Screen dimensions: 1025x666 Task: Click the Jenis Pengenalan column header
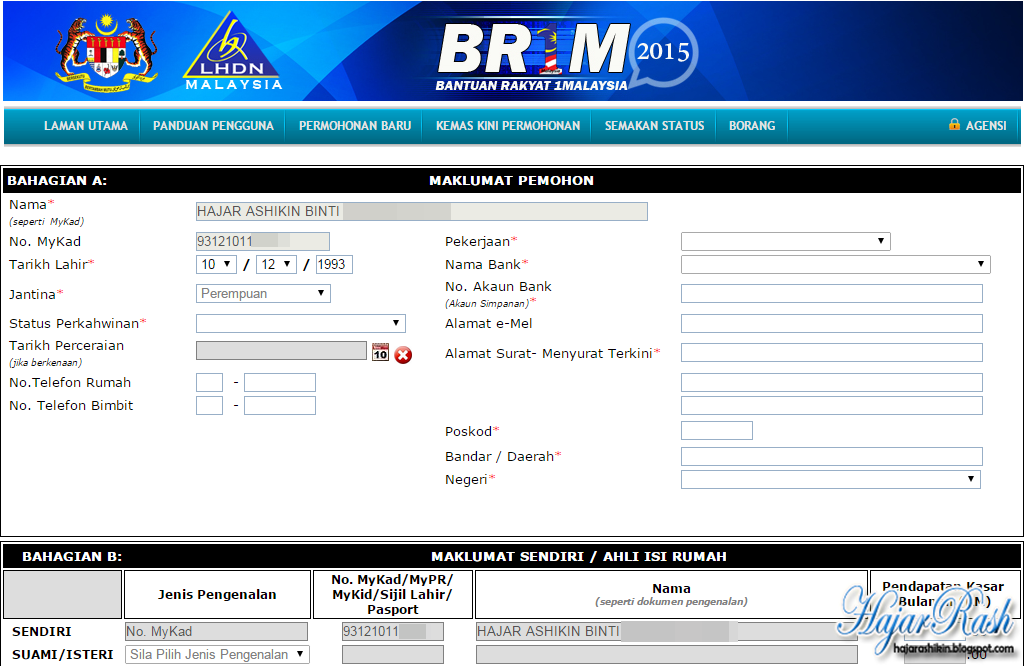217,594
